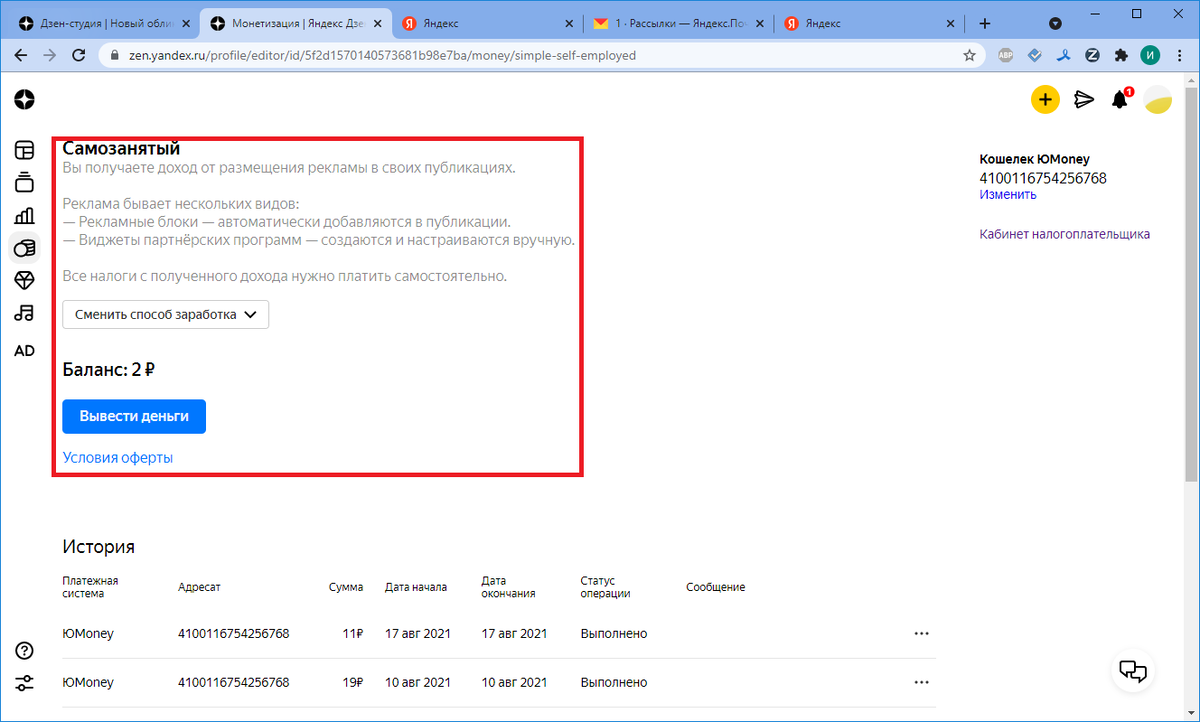Open the chat support bubble icon
This screenshot has height=722, width=1200.
click(x=1131, y=670)
